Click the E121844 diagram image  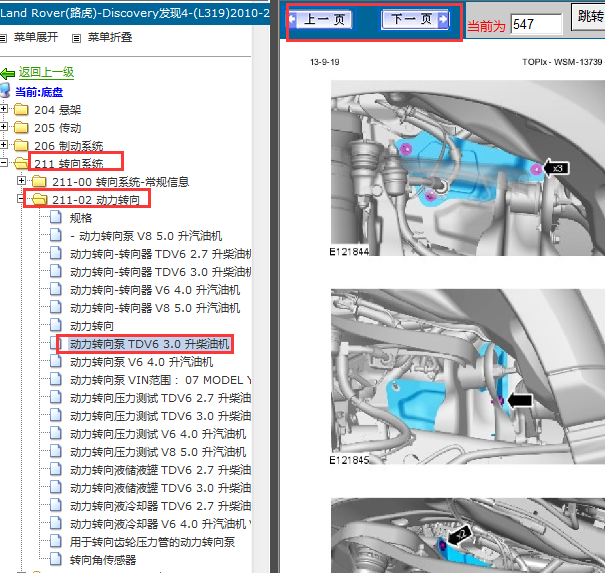pyautogui.click(x=468, y=168)
